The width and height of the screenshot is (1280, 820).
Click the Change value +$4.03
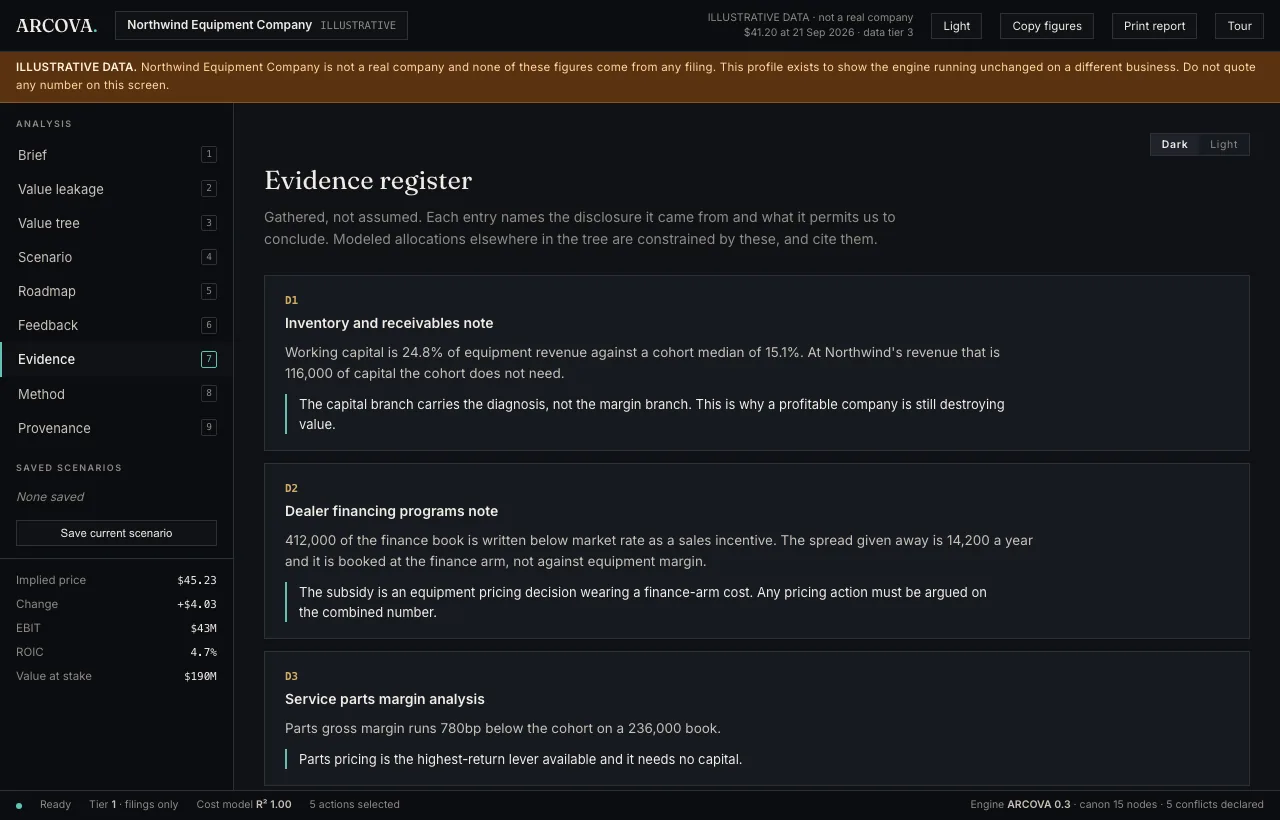point(197,604)
